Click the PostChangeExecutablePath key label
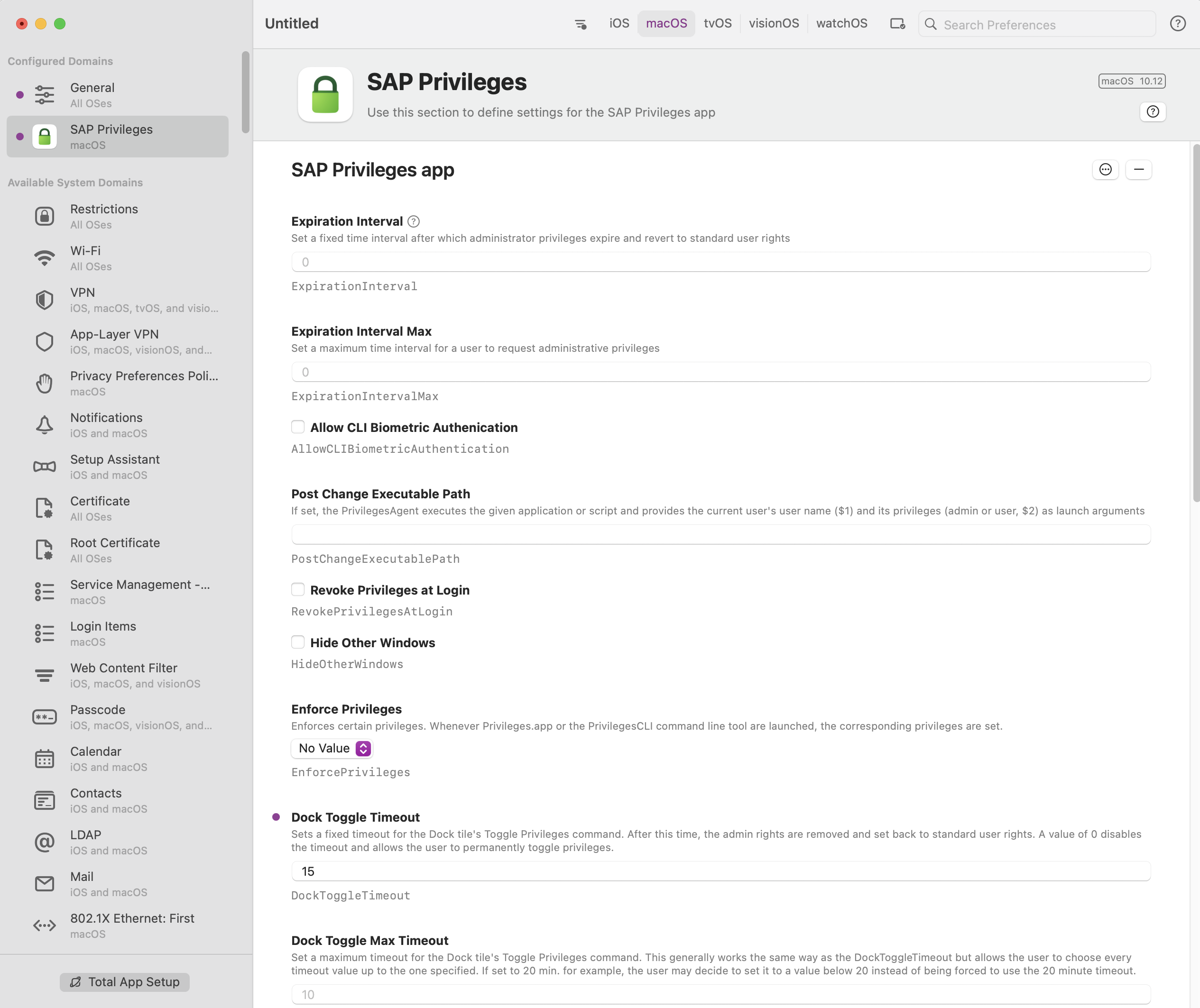Viewport: 1200px width, 1008px height. [x=375, y=559]
